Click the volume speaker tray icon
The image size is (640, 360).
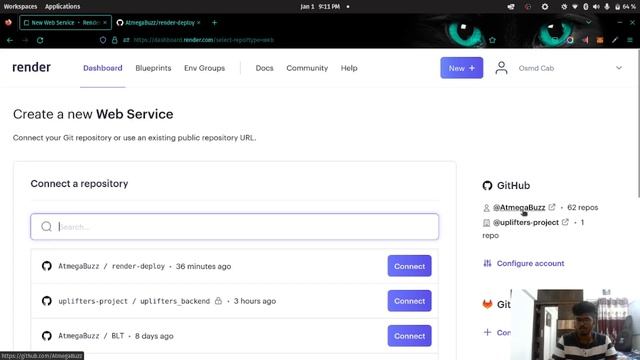[596, 7]
